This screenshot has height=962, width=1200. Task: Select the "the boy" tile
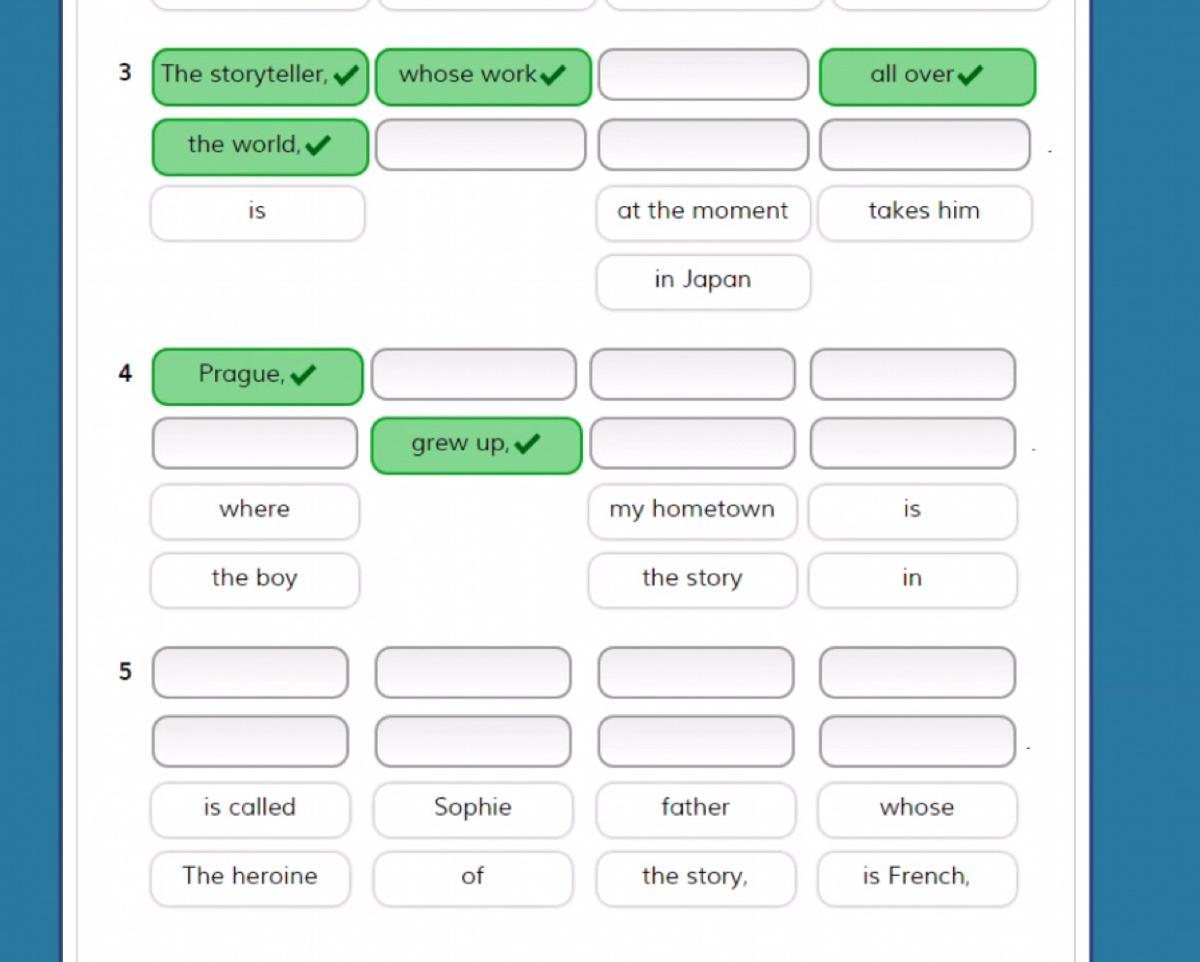pos(254,579)
